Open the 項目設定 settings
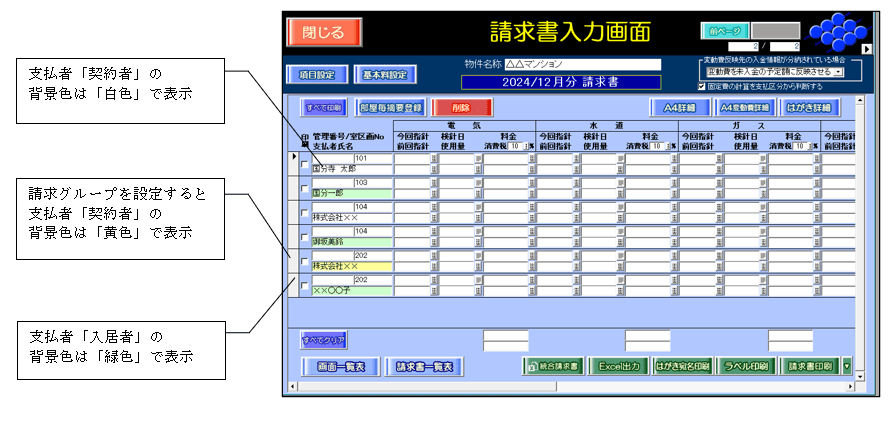Screen dimensions: 892x422 coord(316,74)
